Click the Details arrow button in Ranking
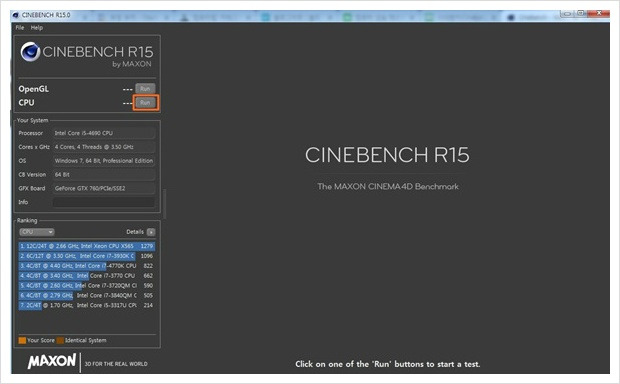 point(151,232)
